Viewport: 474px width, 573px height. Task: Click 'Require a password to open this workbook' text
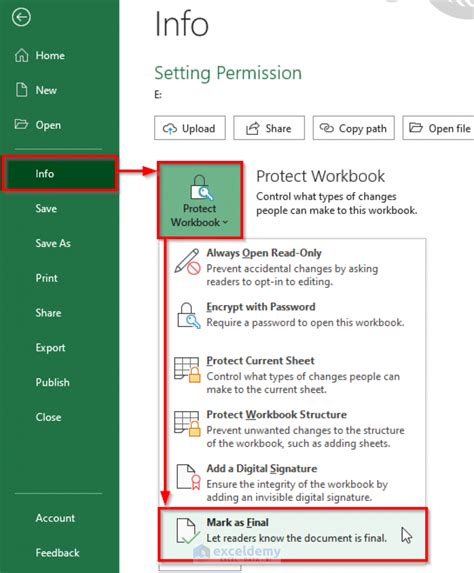pyautogui.click(x=305, y=323)
